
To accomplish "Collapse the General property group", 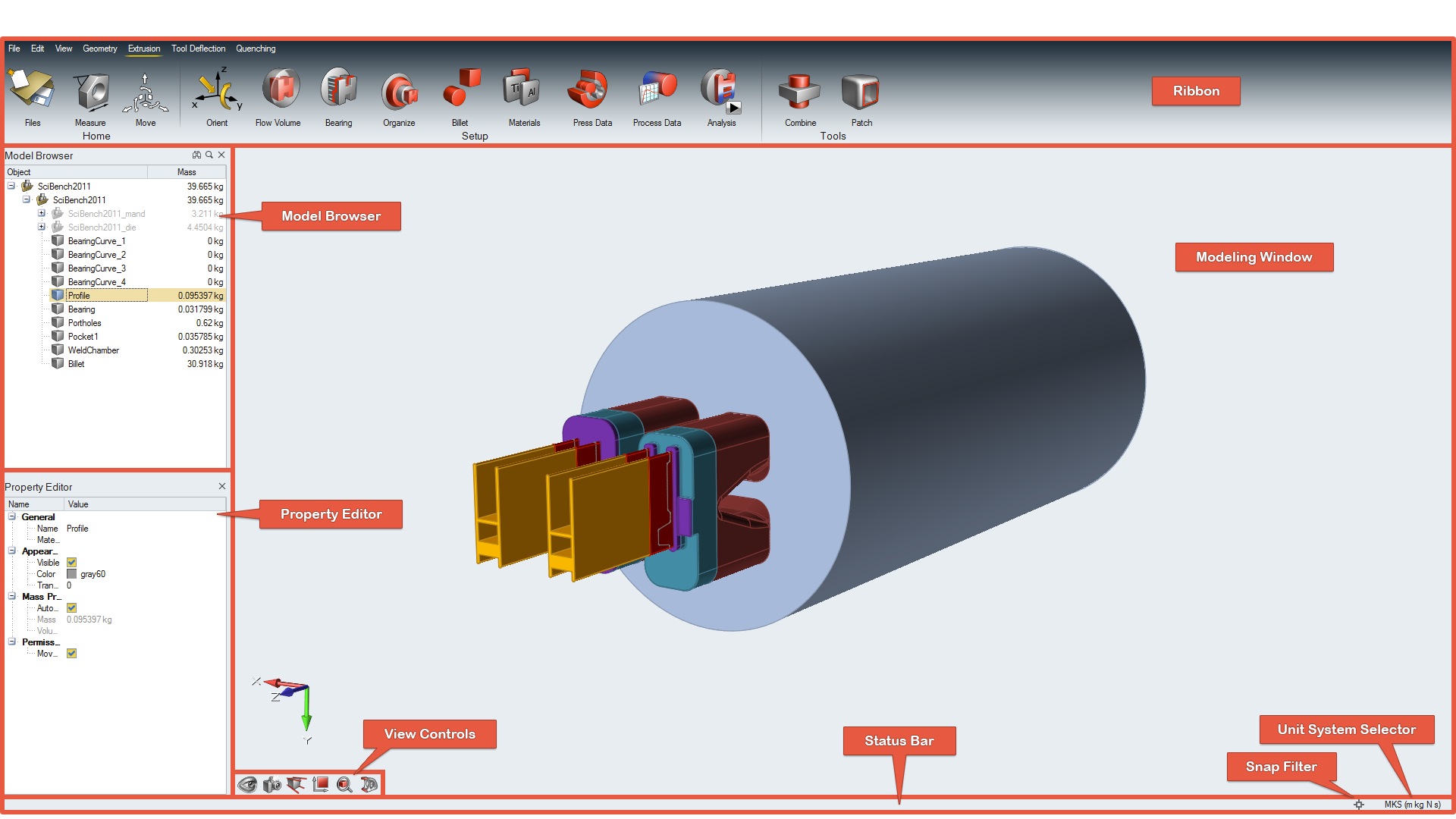I will (x=12, y=517).
